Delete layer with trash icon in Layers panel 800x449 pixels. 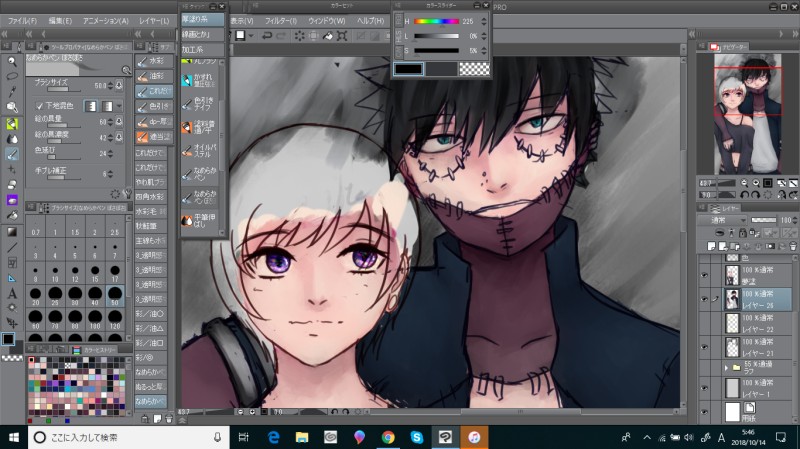(792, 246)
